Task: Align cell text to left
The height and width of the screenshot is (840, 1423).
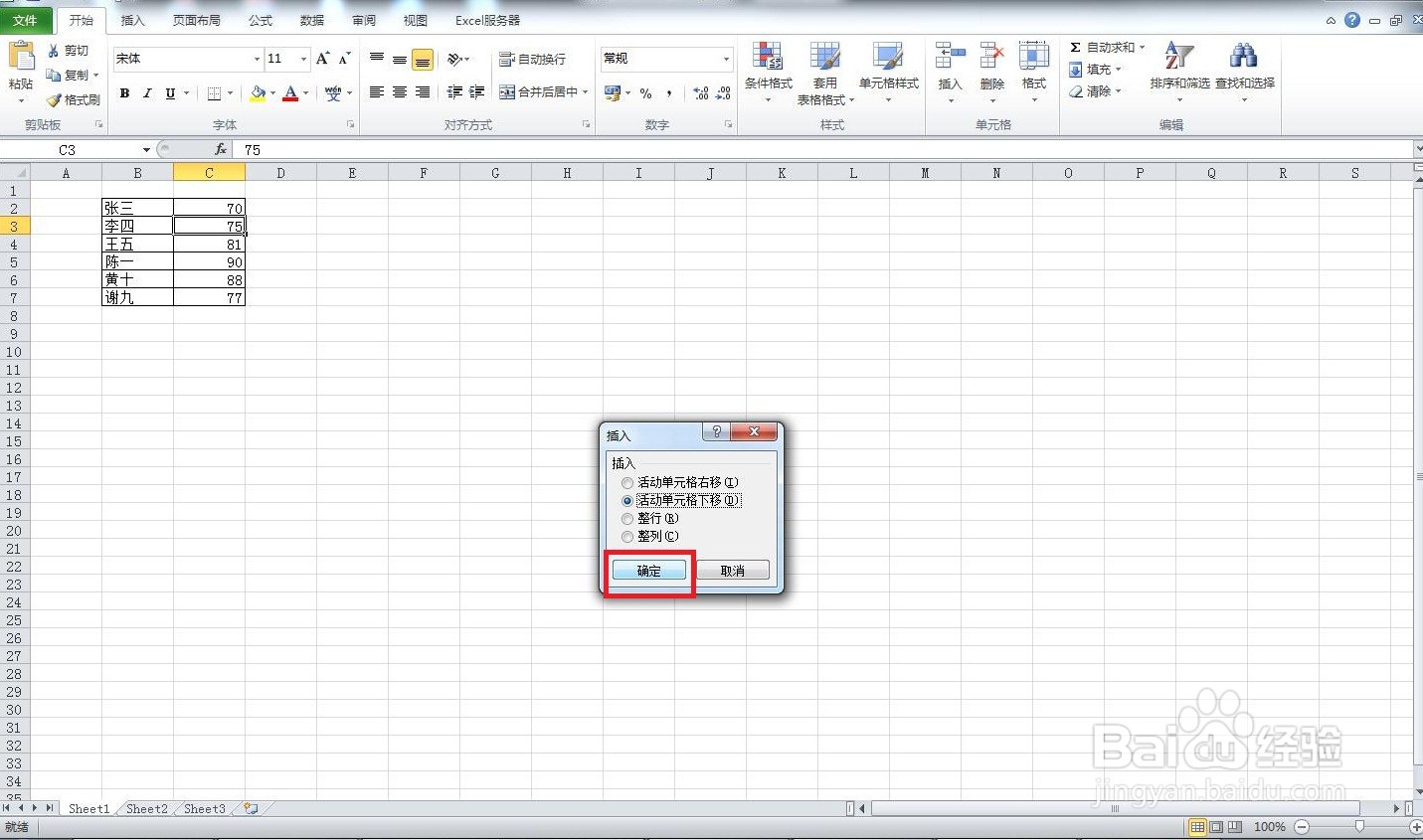Action: click(x=377, y=92)
